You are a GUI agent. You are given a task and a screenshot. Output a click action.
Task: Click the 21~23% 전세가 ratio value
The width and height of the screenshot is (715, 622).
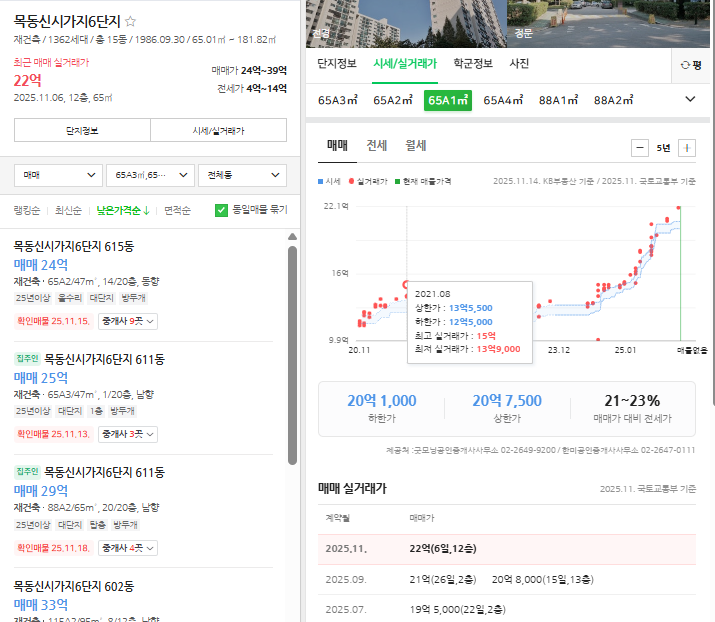(x=632, y=401)
